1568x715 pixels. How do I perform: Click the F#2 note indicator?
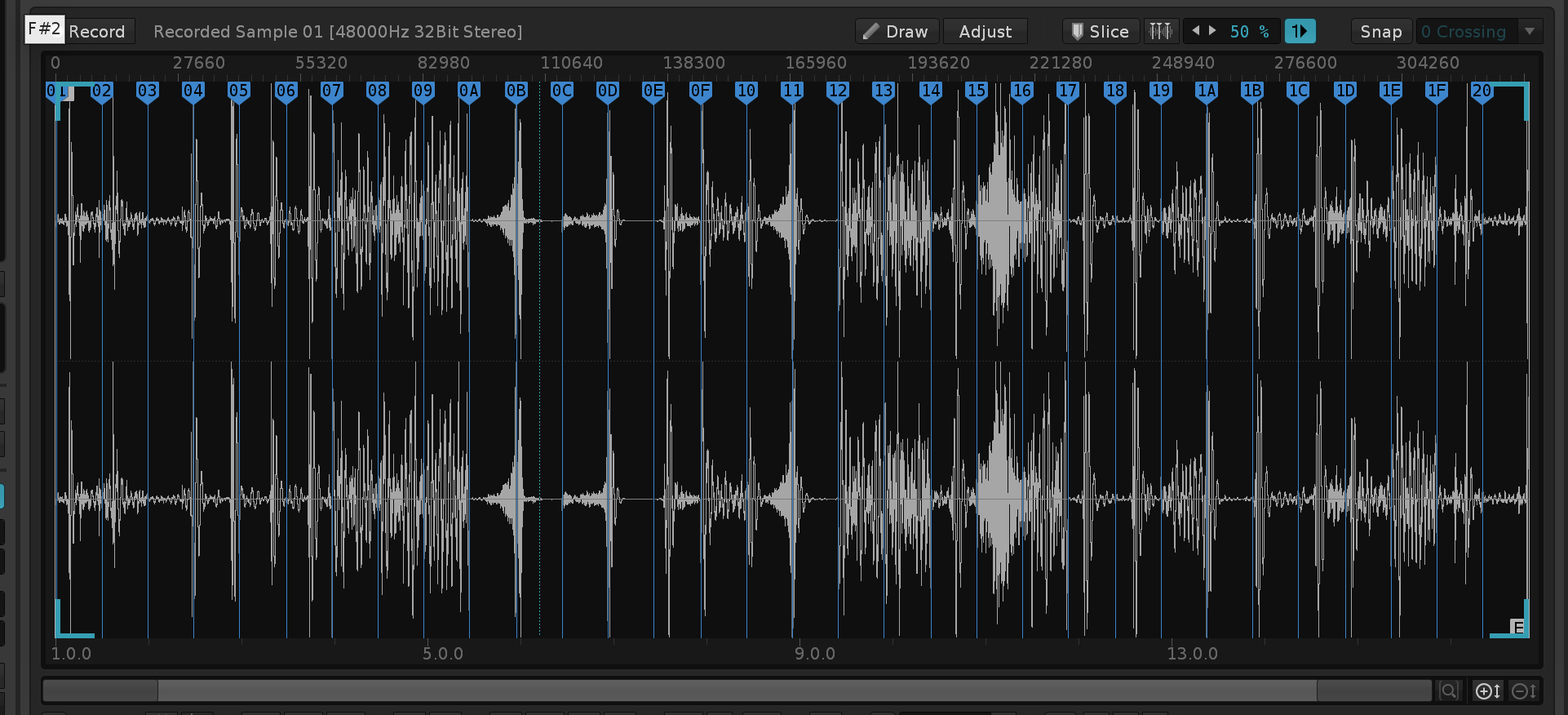point(44,29)
